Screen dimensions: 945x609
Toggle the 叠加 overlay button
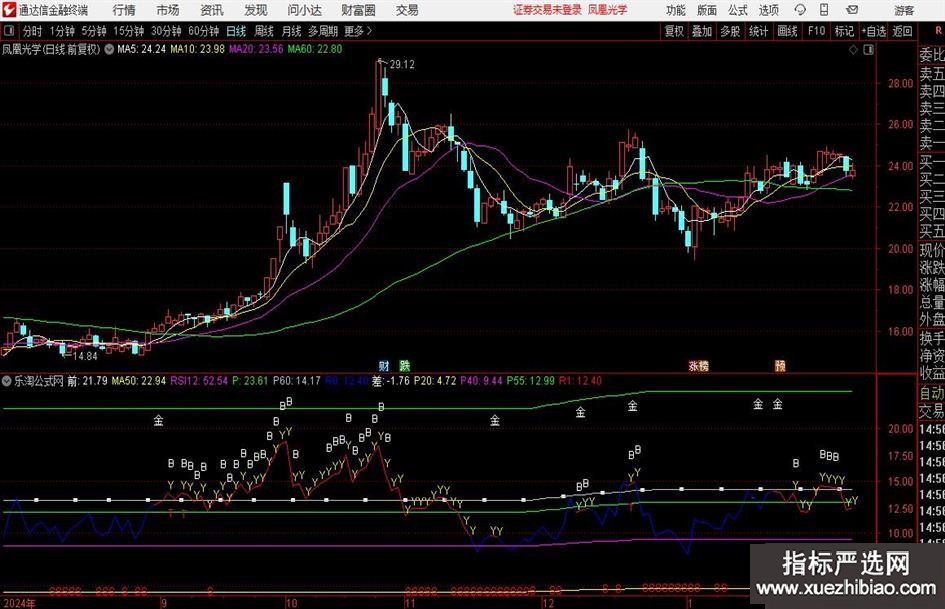[702, 31]
